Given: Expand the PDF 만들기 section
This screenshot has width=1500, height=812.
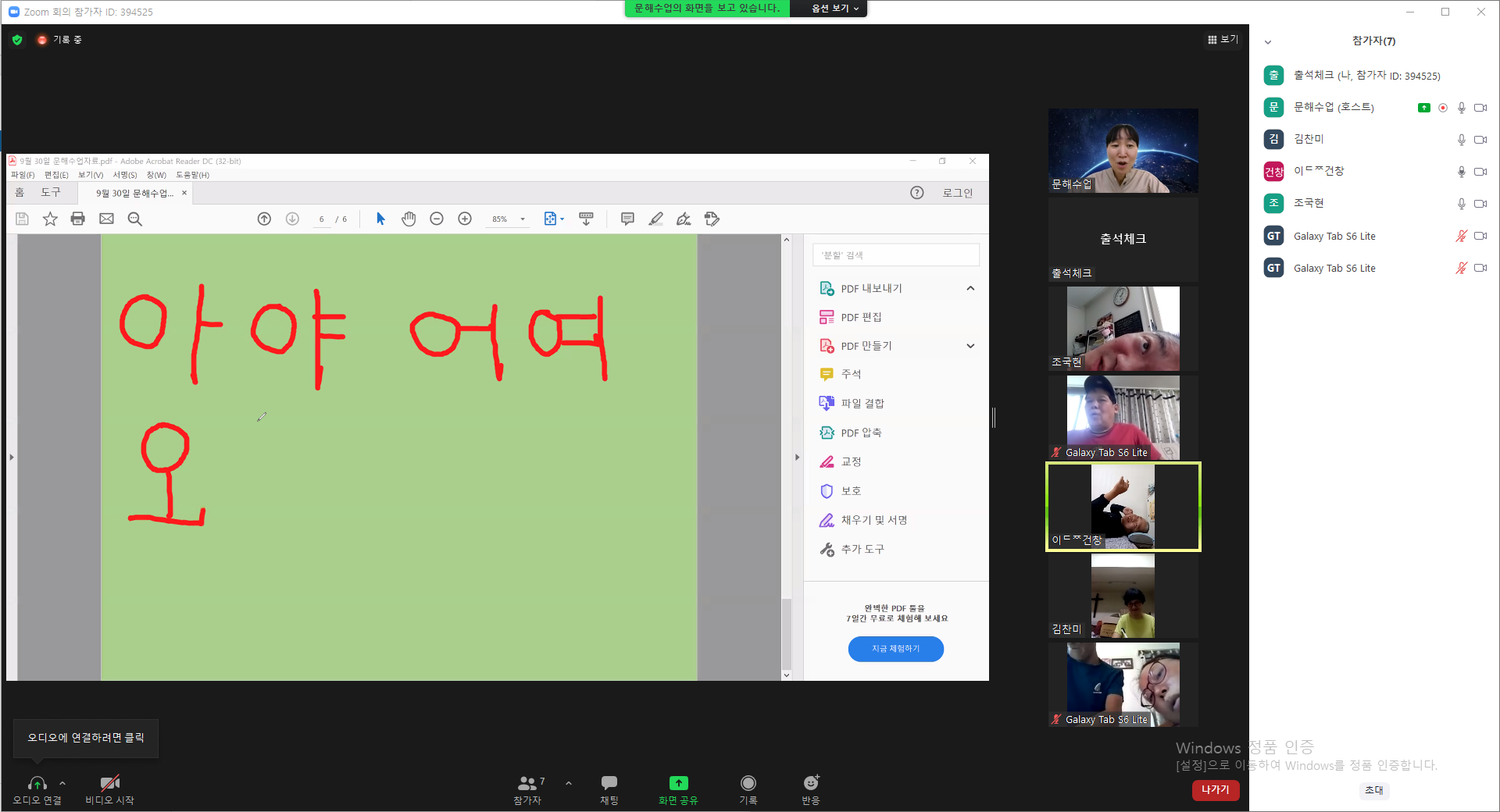Looking at the screenshot, I should pos(970,346).
